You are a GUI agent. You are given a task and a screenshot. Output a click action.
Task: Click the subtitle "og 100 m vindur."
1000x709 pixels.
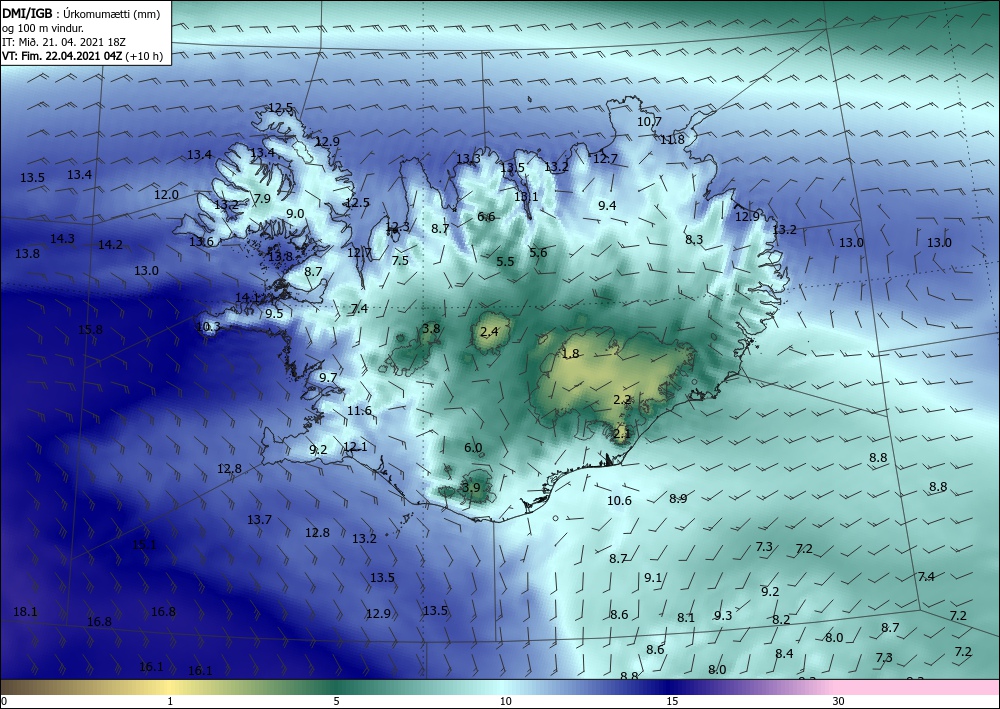(43, 28)
